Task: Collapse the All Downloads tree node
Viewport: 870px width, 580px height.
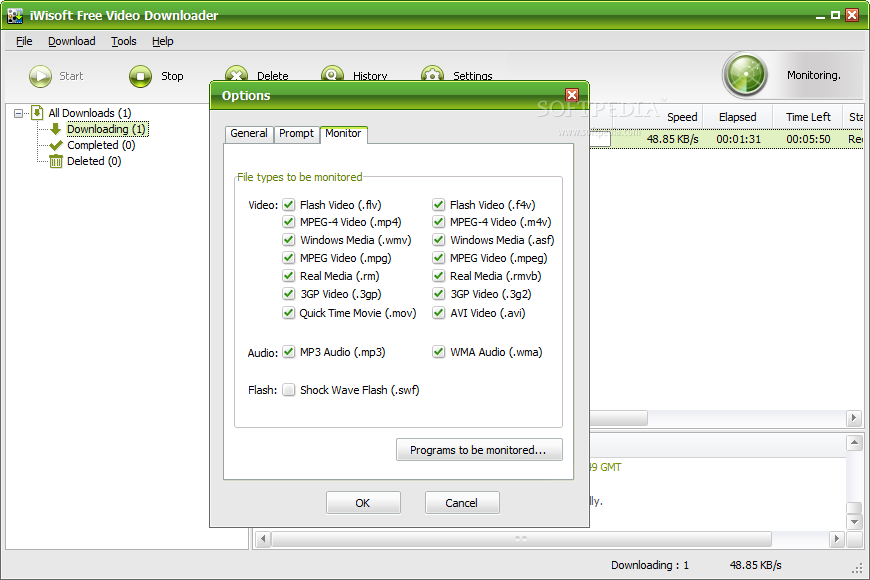Action: click(x=18, y=113)
